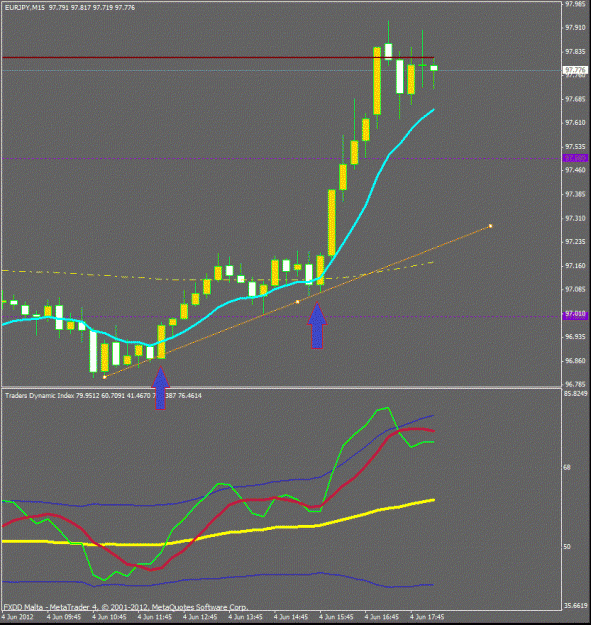This screenshot has height=625, width=591.
Task: Click the 68 level on indicator scale
Action: tap(567, 467)
